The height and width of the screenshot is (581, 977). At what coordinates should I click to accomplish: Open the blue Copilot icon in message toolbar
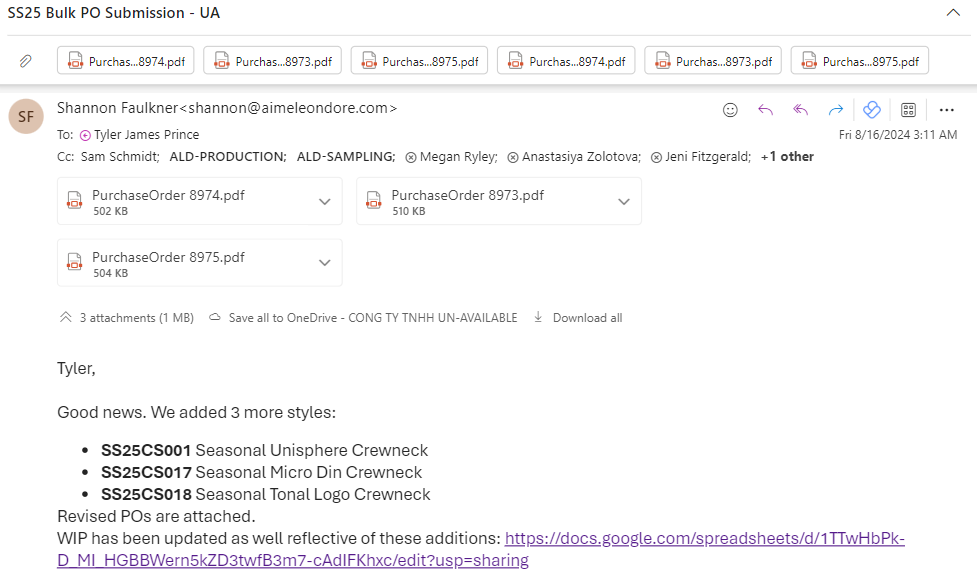coord(872,110)
